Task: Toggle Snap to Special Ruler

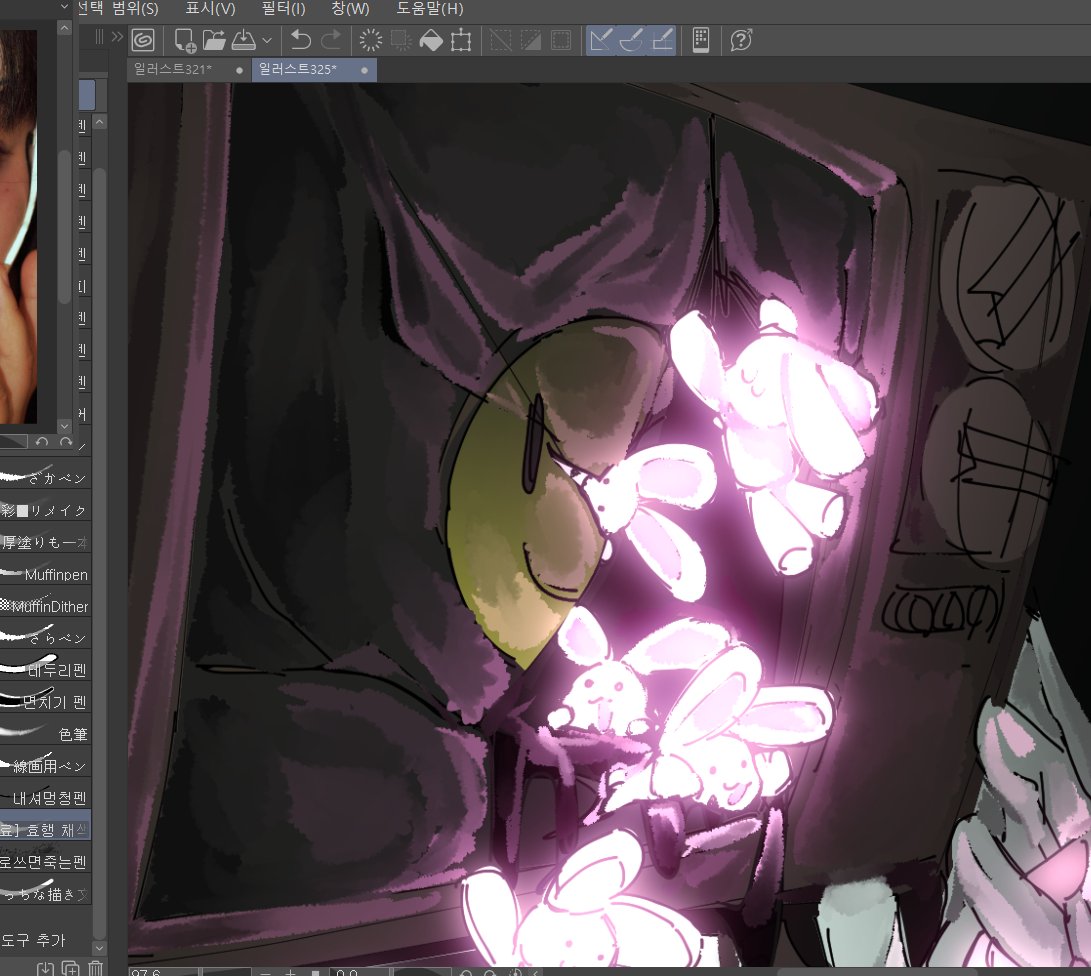Action: pyautogui.click(x=631, y=40)
